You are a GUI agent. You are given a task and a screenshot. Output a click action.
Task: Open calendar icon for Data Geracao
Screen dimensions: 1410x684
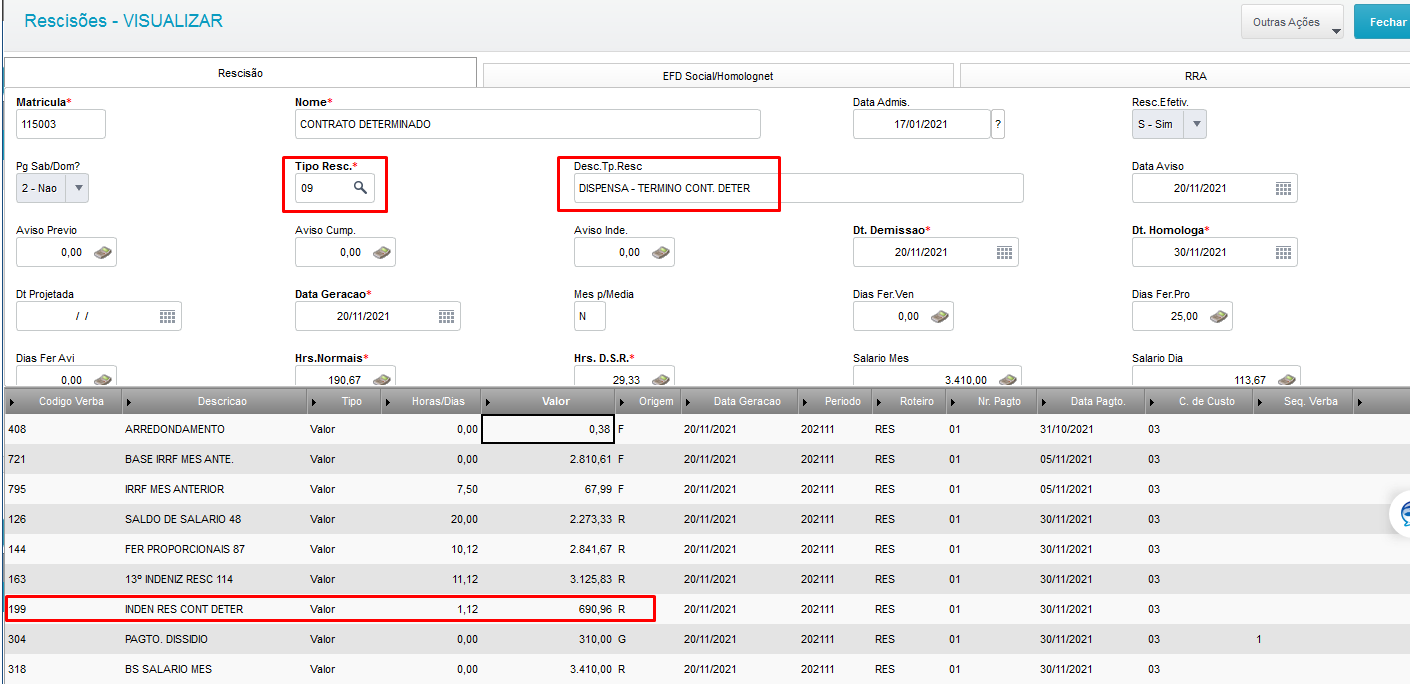pyautogui.click(x=447, y=316)
